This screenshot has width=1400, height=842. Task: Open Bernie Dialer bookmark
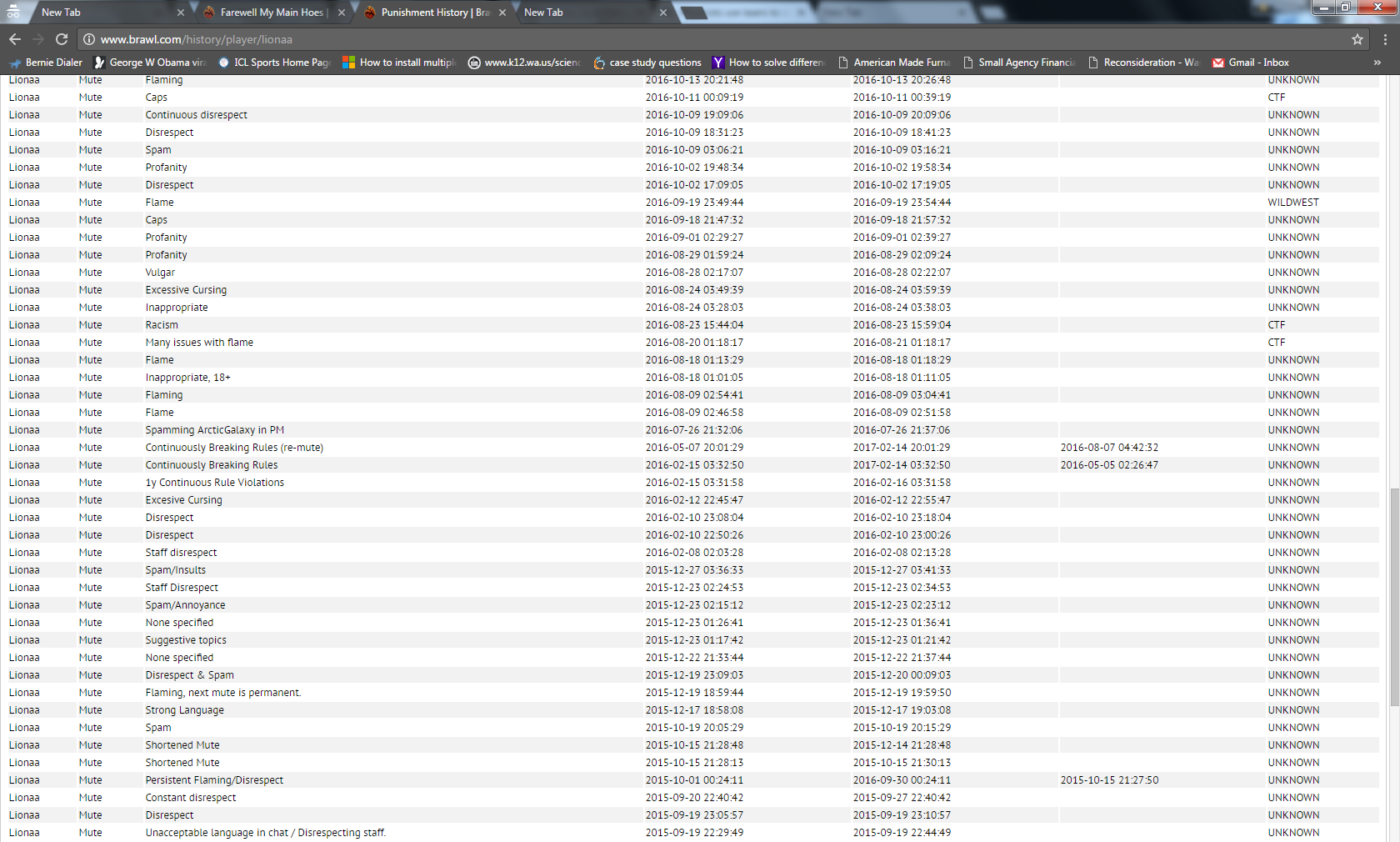(x=46, y=63)
